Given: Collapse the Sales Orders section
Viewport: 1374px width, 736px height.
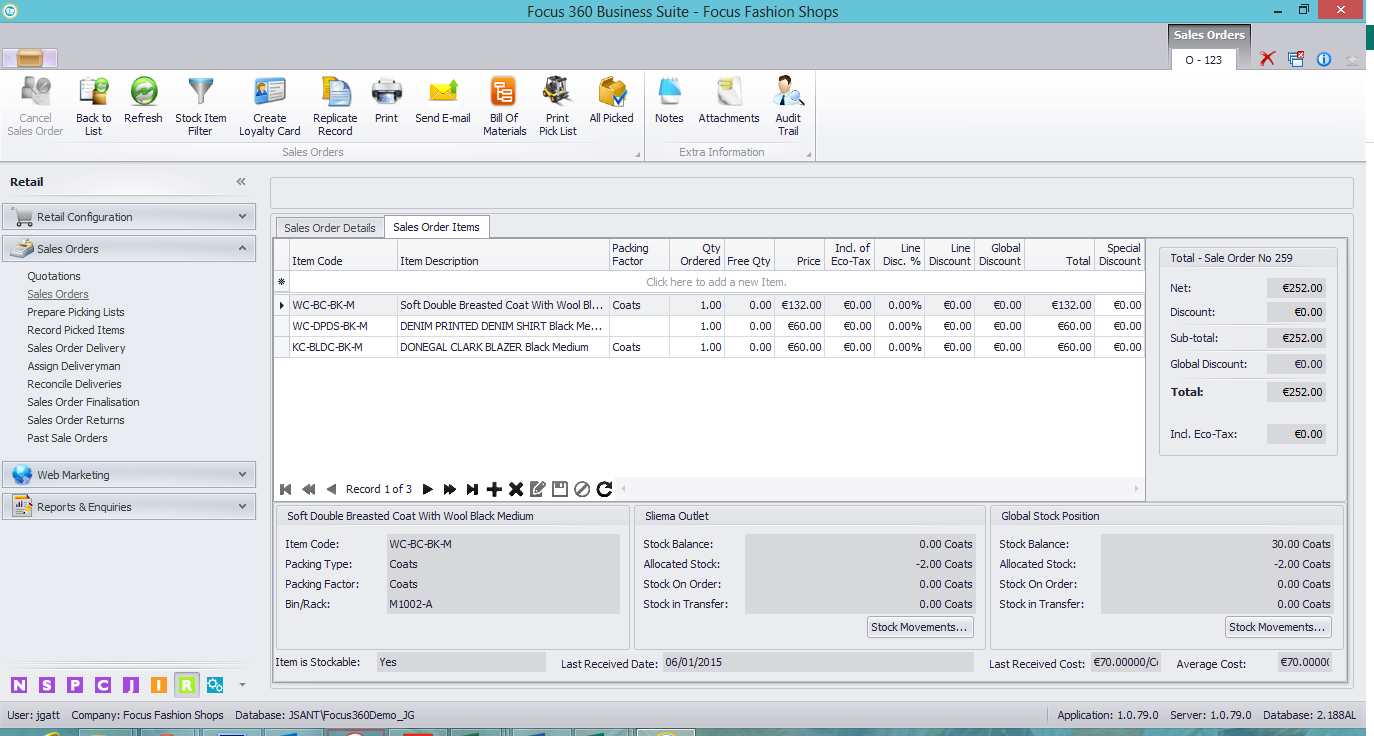Looking at the screenshot, I should coord(129,249).
